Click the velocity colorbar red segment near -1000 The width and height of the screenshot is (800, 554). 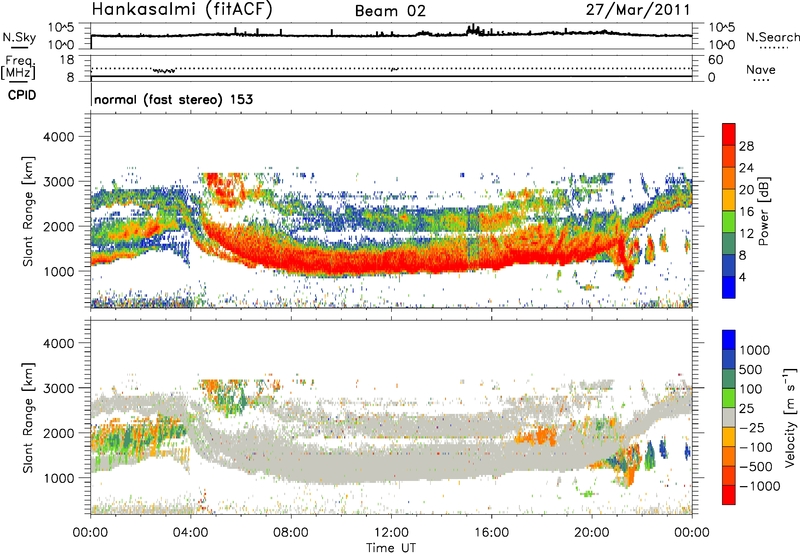(x=729, y=495)
